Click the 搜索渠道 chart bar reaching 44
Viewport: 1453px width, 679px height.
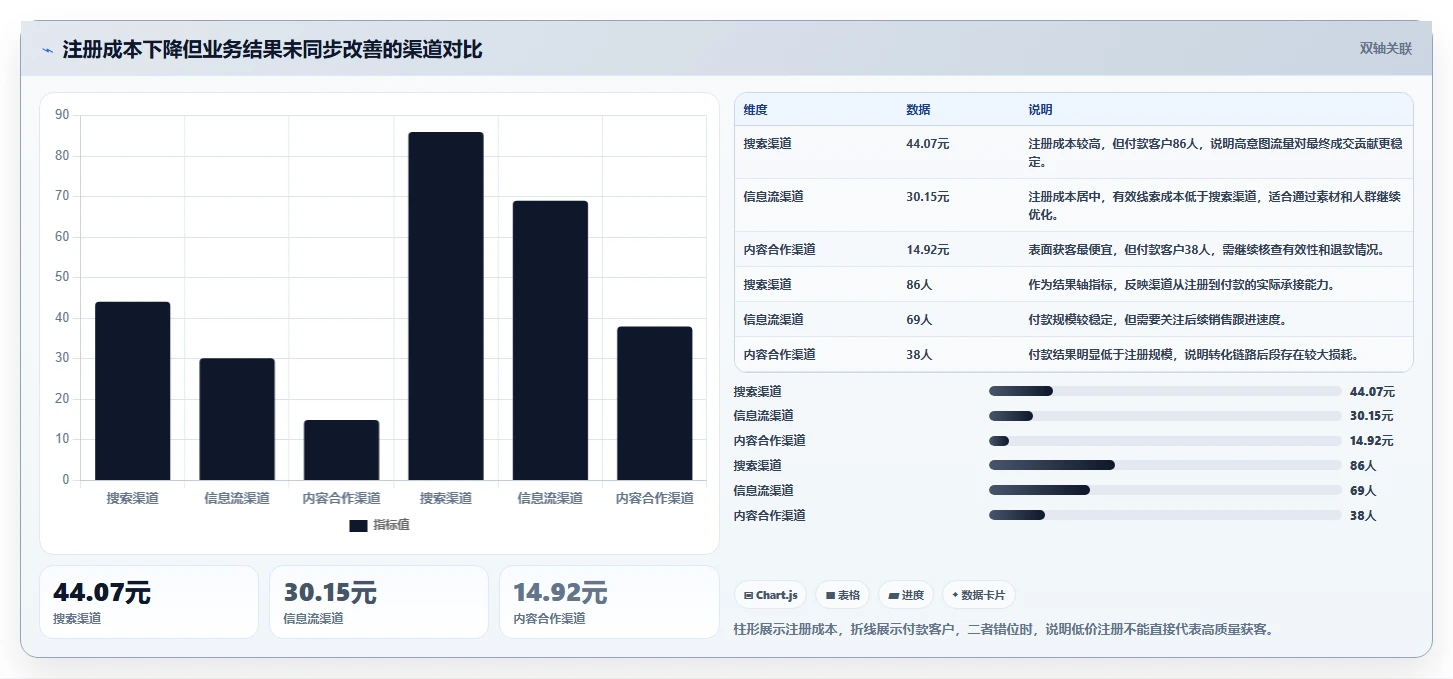coord(133,391)
